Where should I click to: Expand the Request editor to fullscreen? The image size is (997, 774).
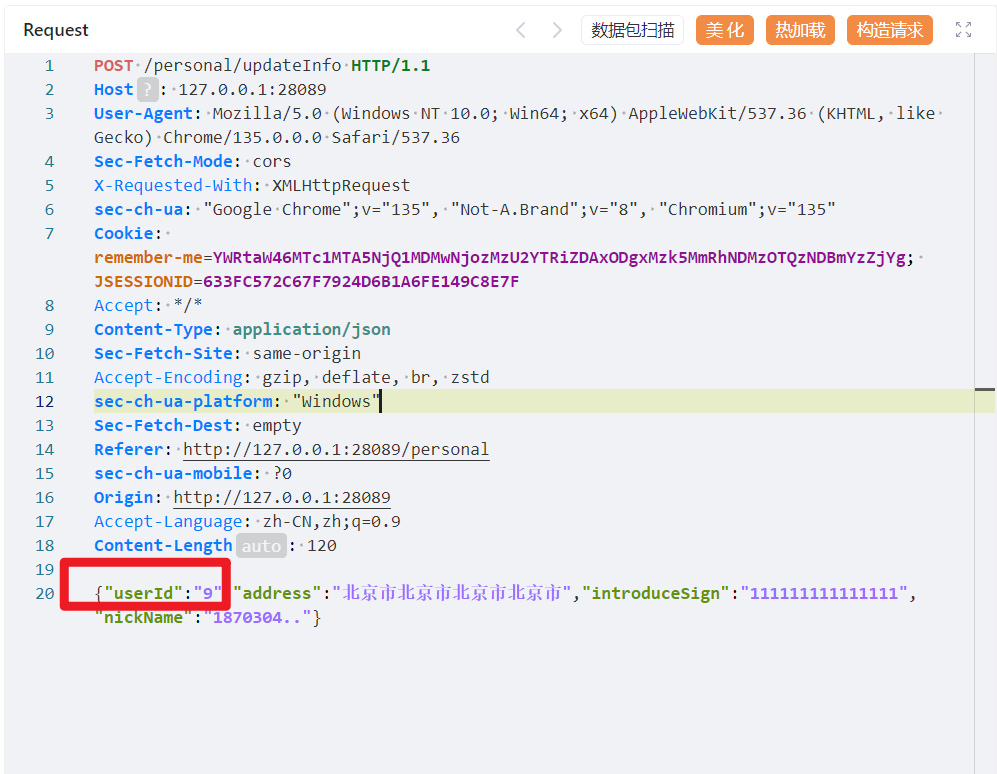(963, 30)
